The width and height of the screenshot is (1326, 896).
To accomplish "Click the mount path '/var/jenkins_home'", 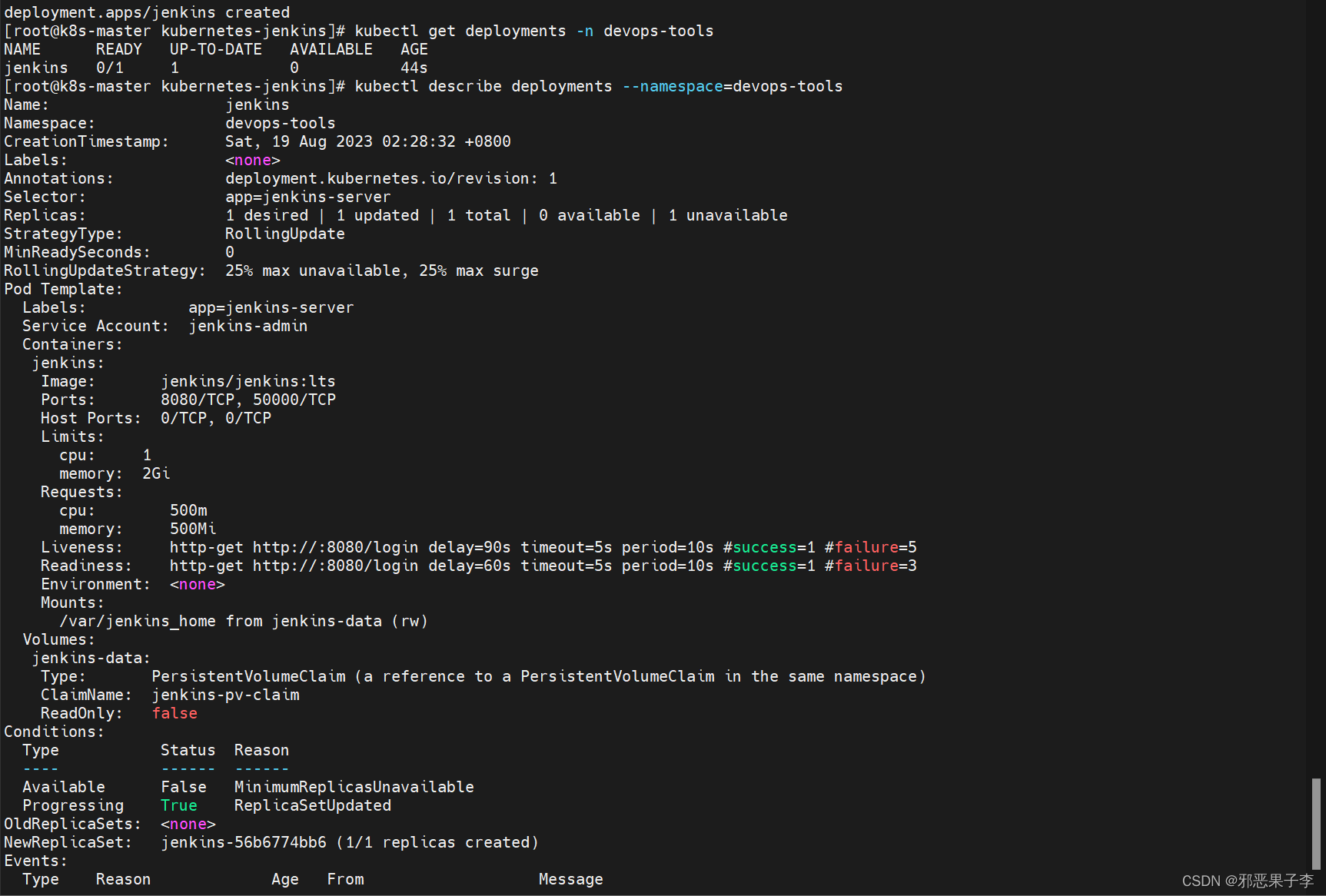I will 138,621.
